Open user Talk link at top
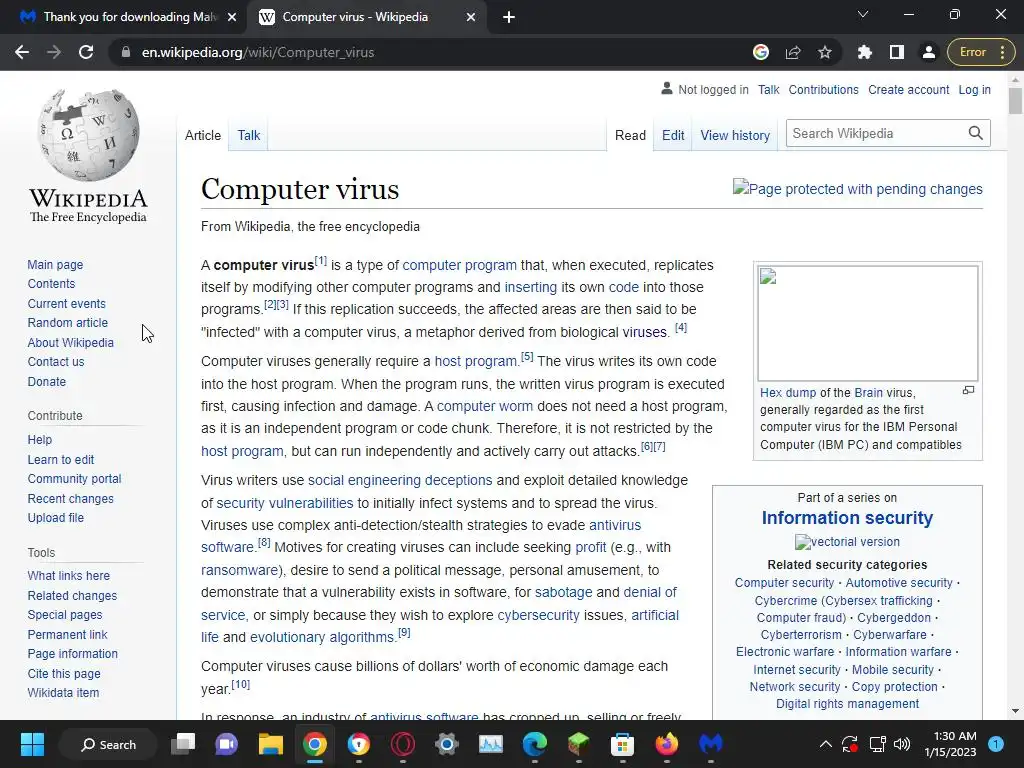Image resolution: width=1024 pixels, height=768 pixels. pyautogui.click(x=769, y=89)
